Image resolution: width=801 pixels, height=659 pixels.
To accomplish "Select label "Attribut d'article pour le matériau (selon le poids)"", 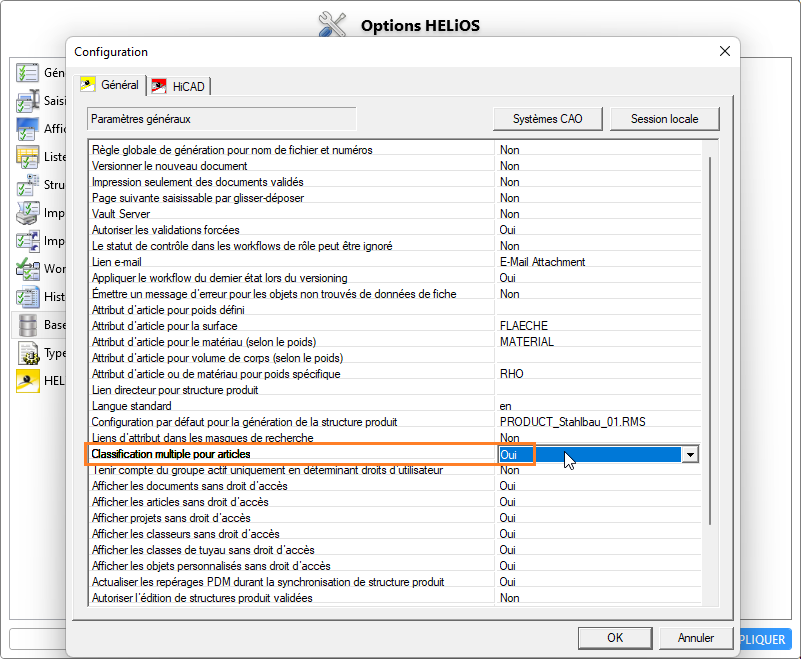I will coord(204,342).
